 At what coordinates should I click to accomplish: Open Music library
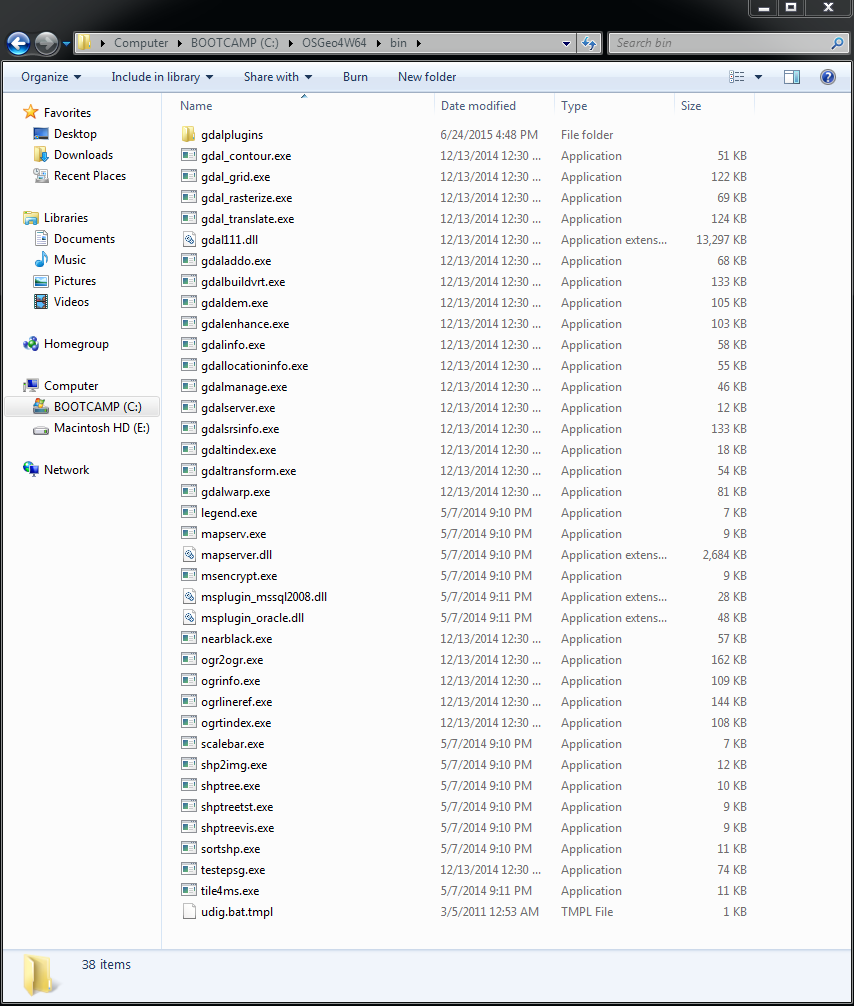(x=69, y=260)
